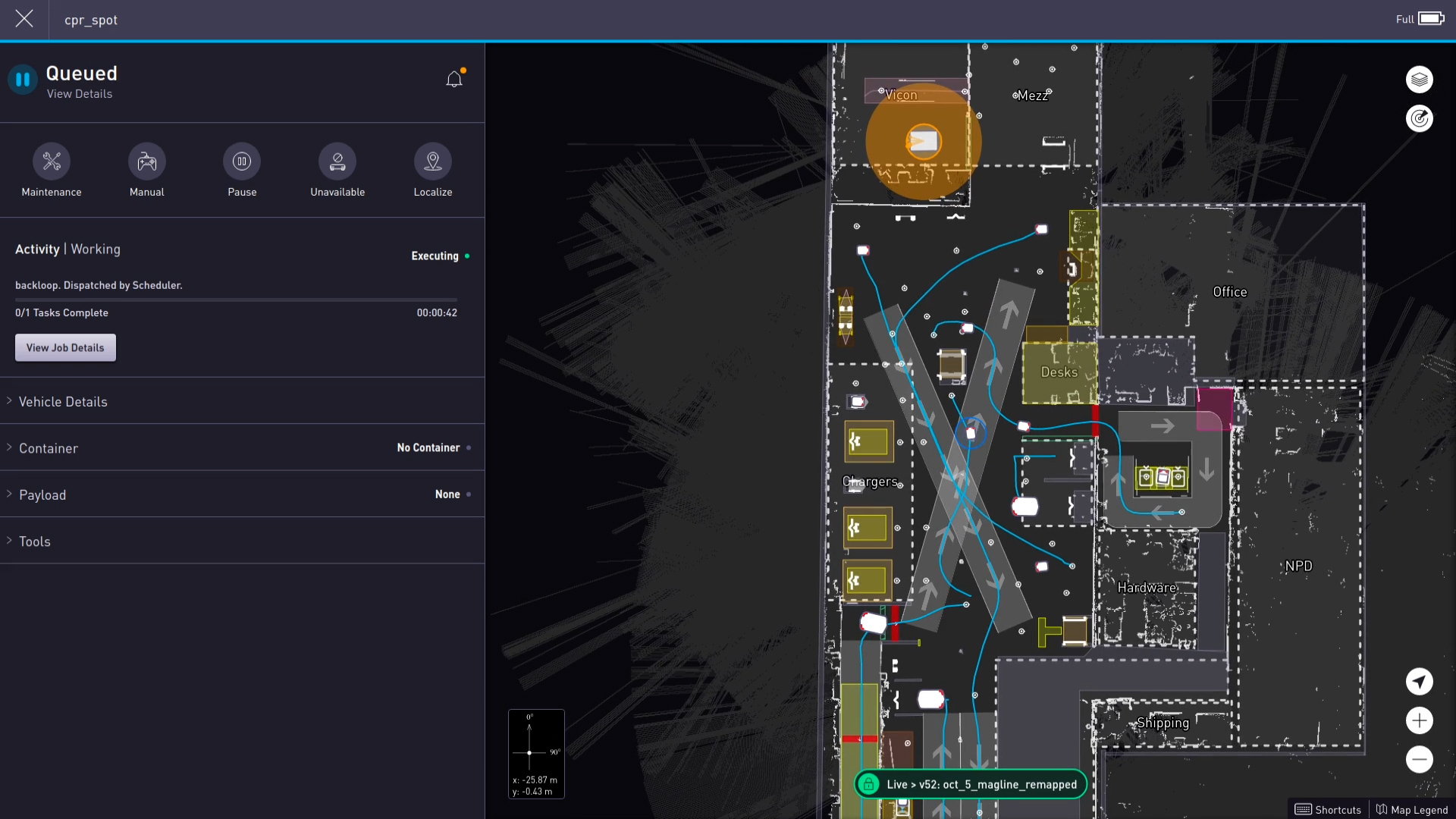Viewport: 1456px width, 819px height.
Task: Toggle the blue pause queue button
Action: [x=23, y=79]
